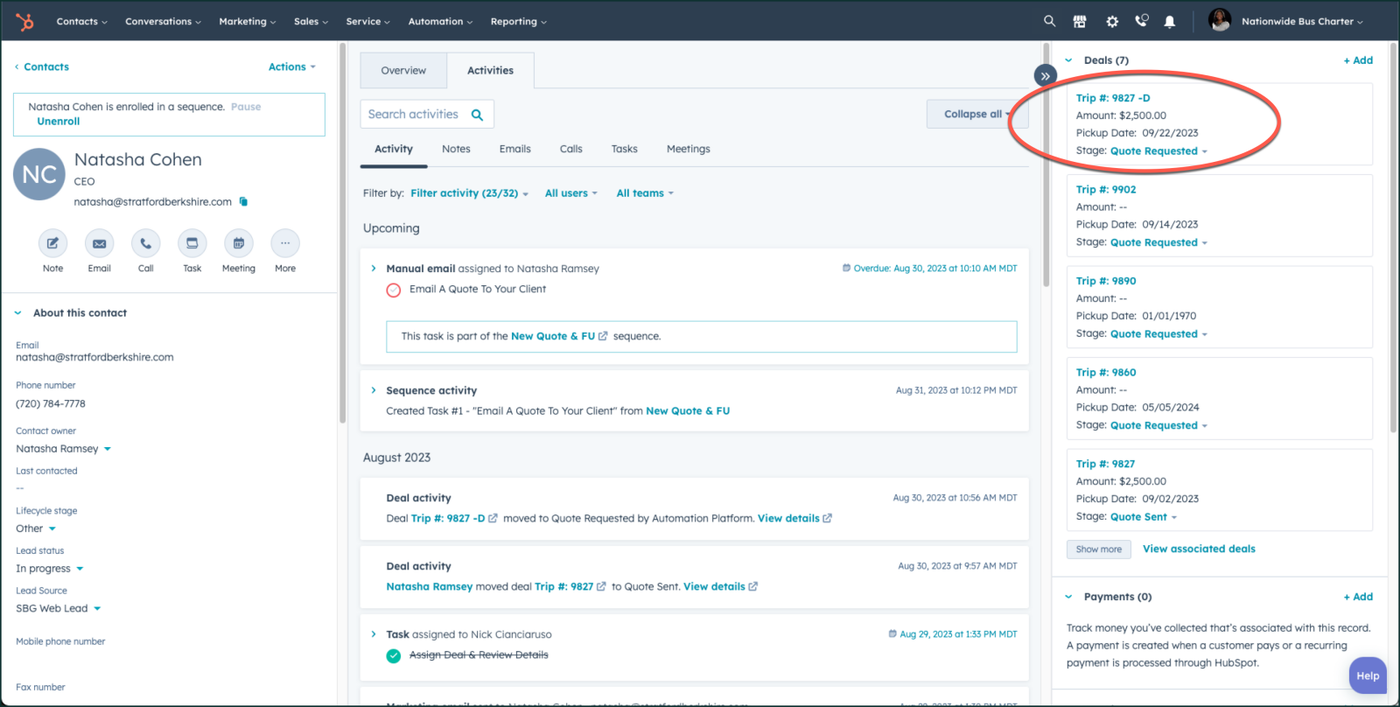Start a Call with the phone icon

pyautogui.click(x=146, y=243)
